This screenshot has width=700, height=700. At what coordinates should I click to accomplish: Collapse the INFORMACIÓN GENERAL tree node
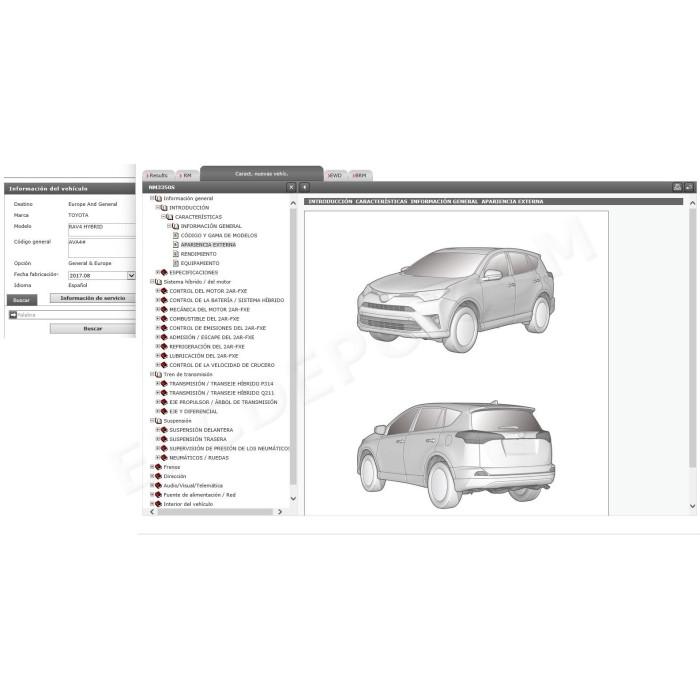point(169,226)
